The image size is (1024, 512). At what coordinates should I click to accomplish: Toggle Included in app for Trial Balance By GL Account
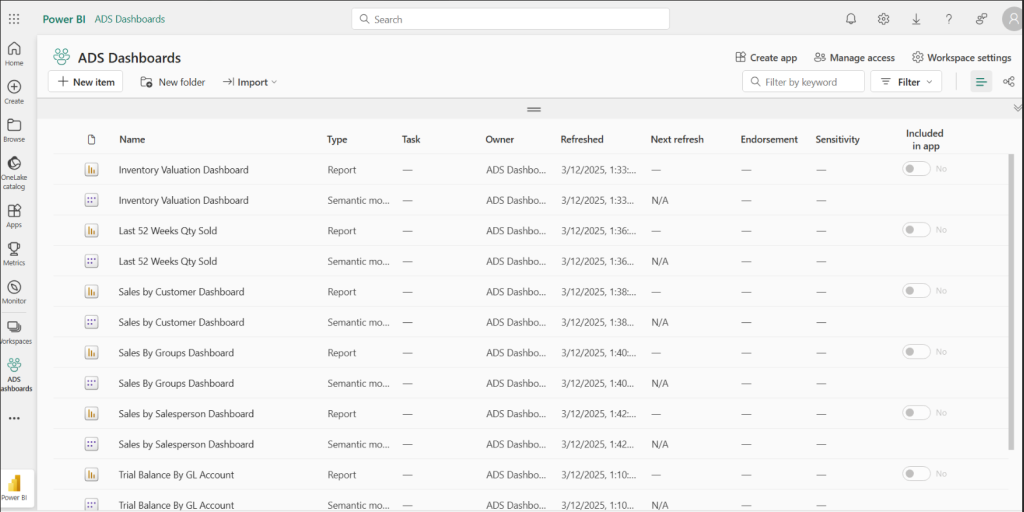(916, 473)
